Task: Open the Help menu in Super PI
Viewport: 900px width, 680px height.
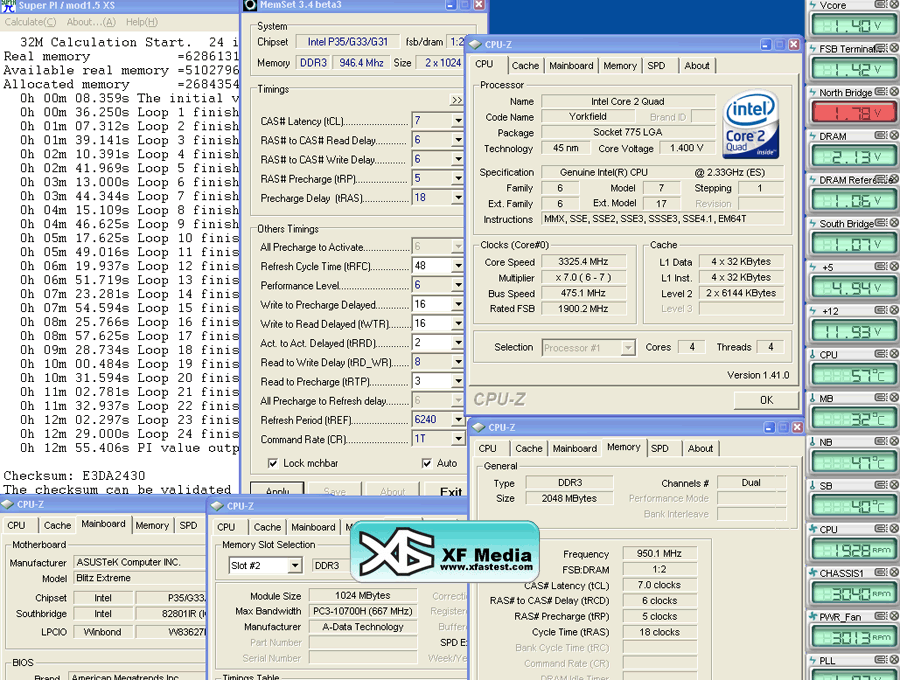Action: (x=142, y=22)
